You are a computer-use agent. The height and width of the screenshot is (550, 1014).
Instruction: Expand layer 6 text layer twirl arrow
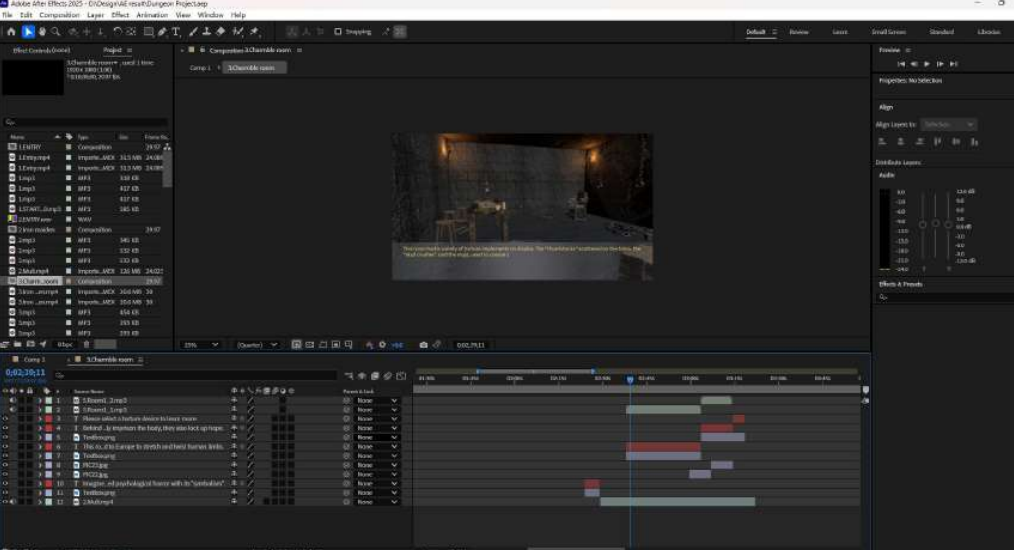40,446
